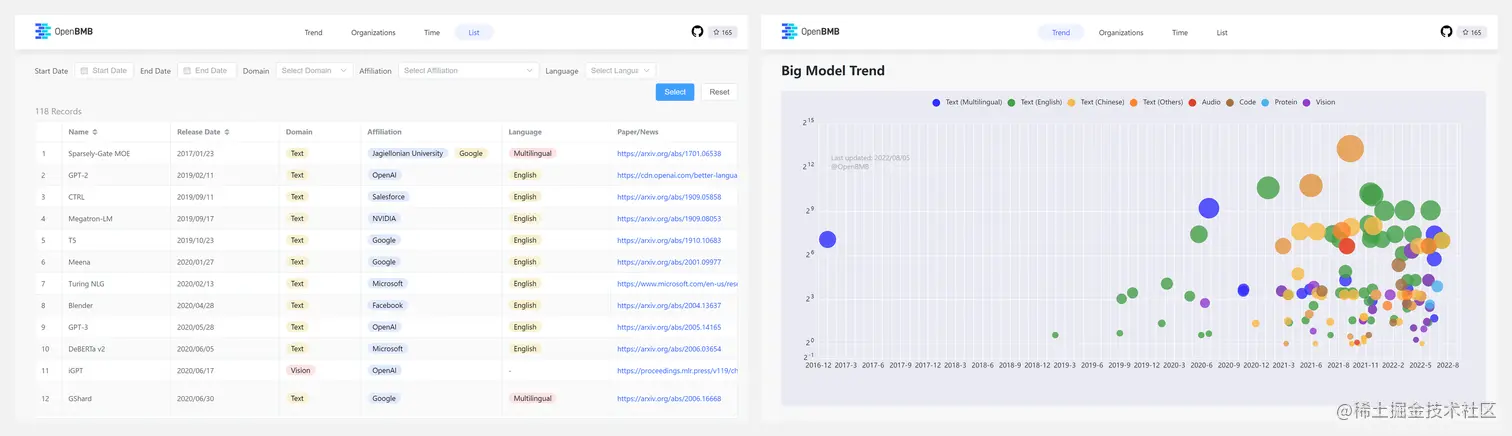Open the cdn.openai.com link for GPT-2
This screenshot has height=436, width=1512.
677,175
